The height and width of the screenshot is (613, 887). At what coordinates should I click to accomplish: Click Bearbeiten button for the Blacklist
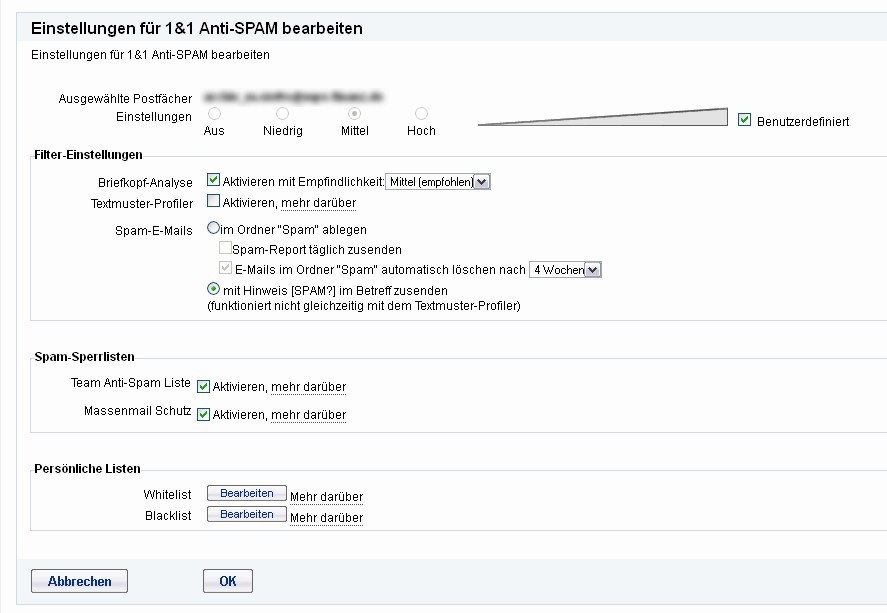(247, 514)
